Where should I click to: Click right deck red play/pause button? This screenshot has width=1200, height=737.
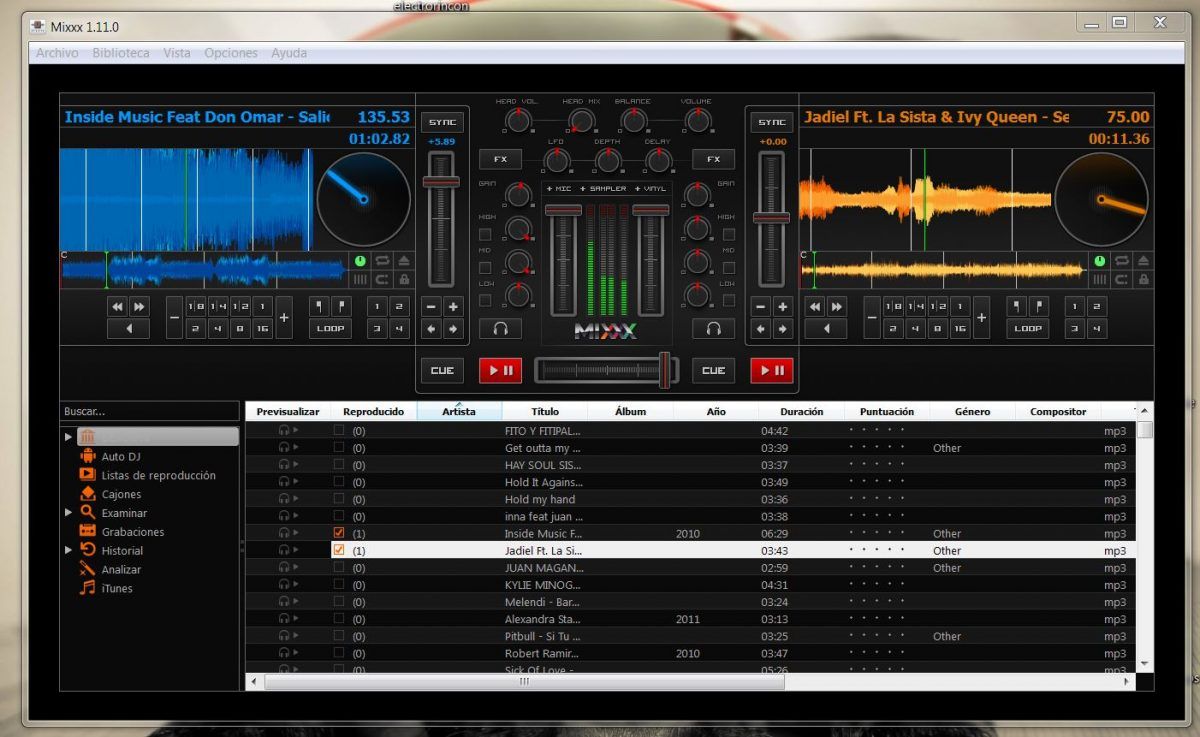772,370
